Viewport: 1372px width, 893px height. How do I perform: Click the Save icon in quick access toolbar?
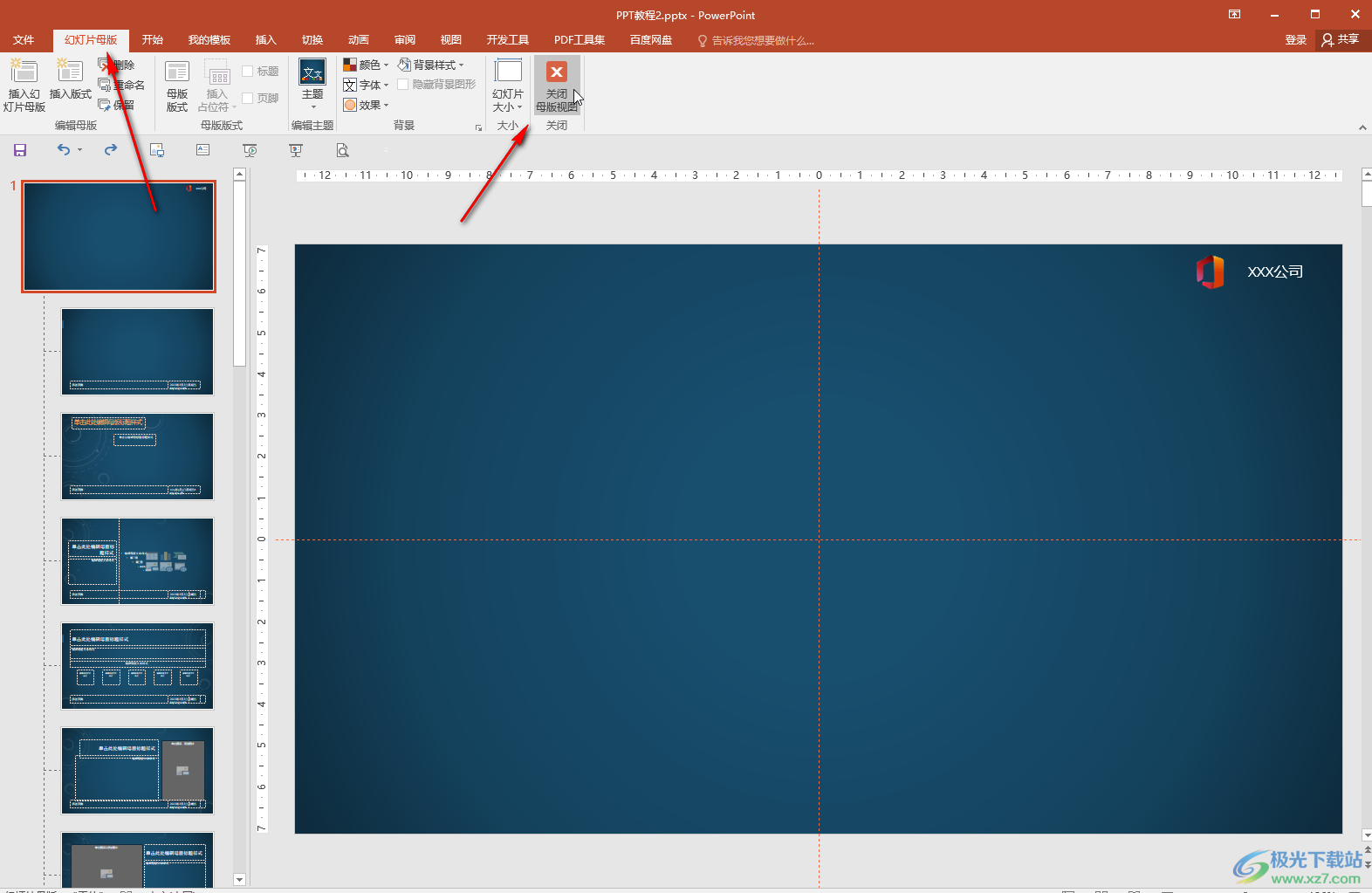pos(20,150)
